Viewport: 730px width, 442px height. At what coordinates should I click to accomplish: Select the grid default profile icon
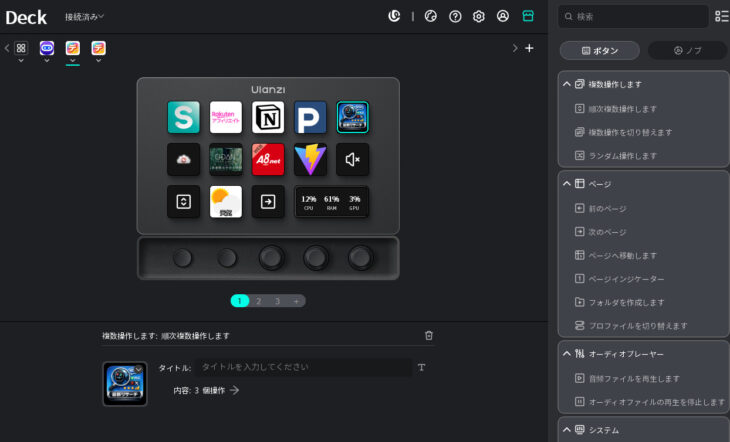[x=21, y=48]
